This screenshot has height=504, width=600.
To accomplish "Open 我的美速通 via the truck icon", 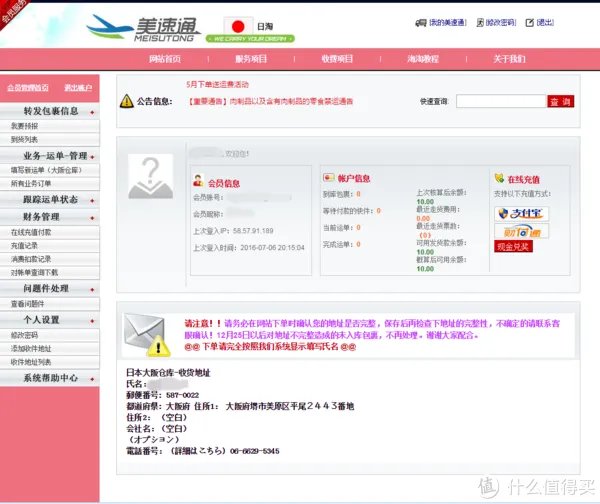I will click(x=421, y=23).
